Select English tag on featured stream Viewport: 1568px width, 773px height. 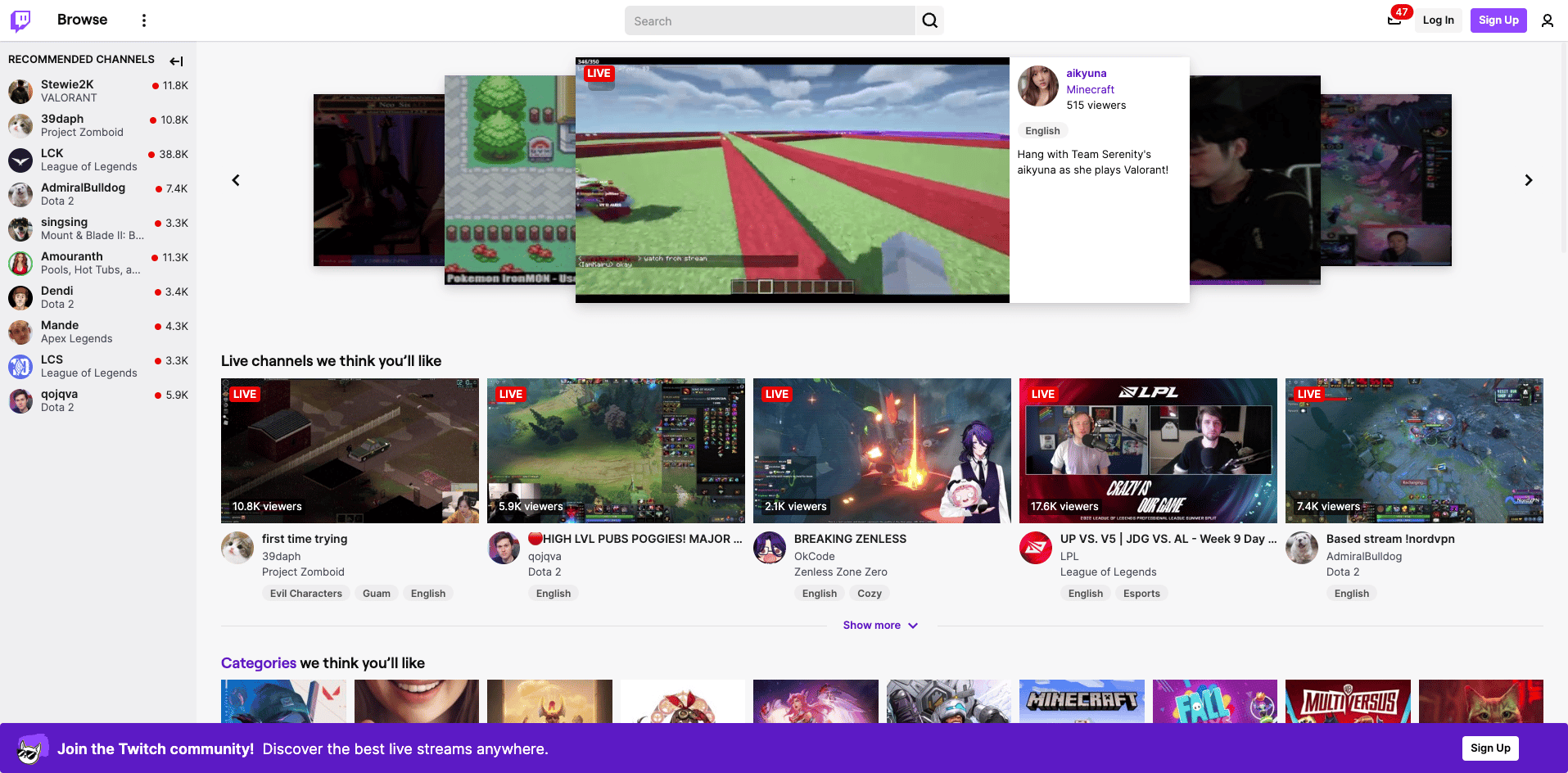tap(1042, 131)
